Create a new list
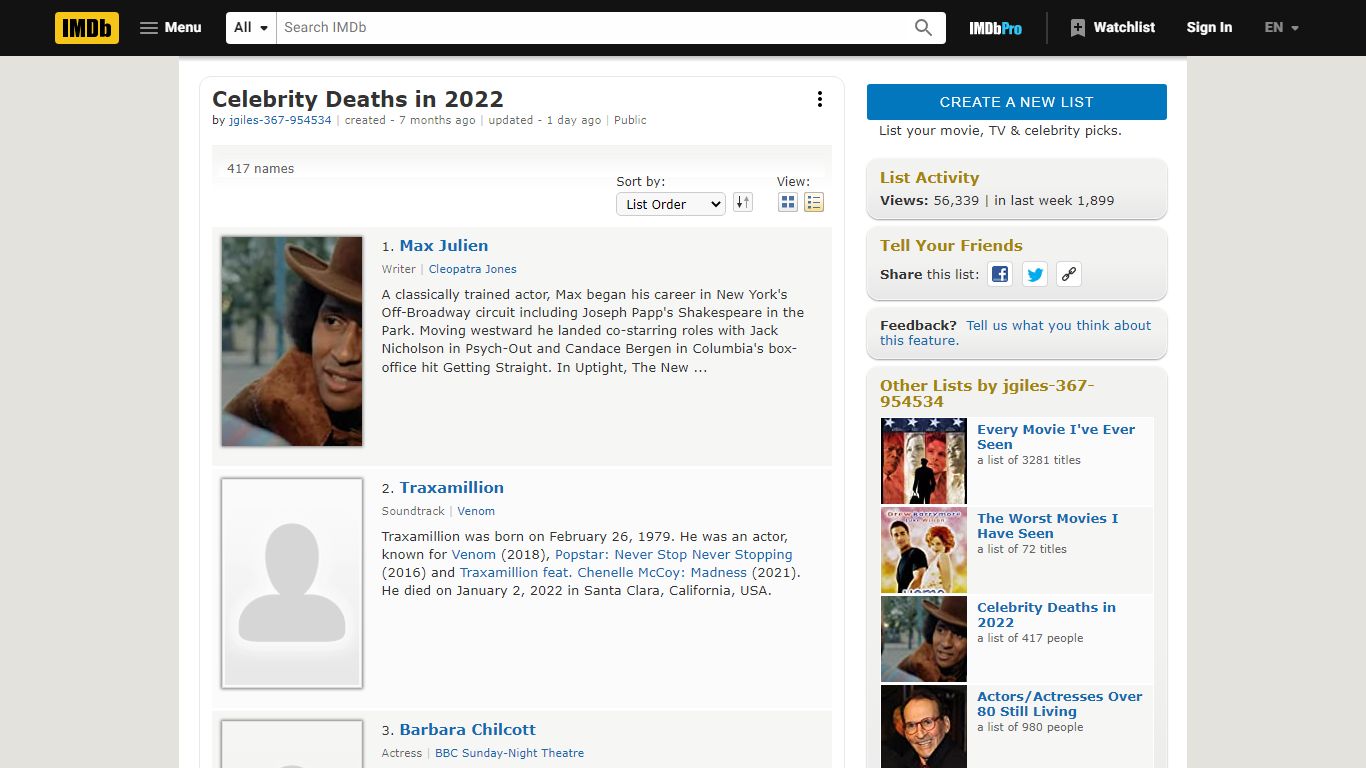 tap(1016, 102)
